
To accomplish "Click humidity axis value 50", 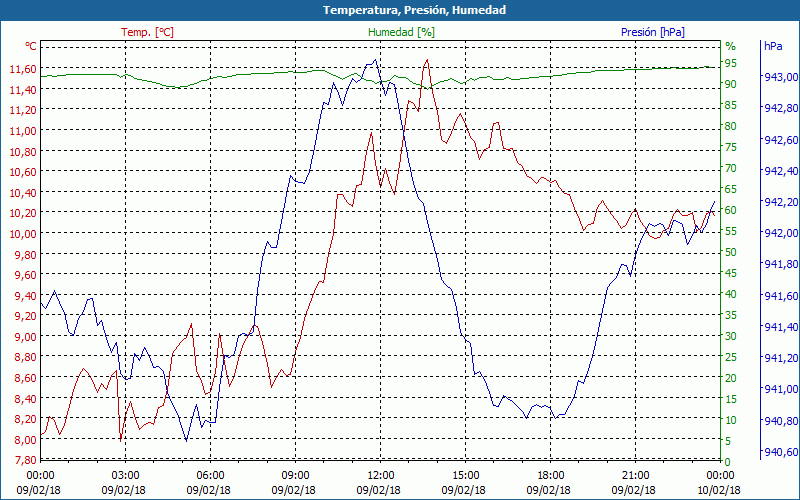I will [x=731, y=252].
